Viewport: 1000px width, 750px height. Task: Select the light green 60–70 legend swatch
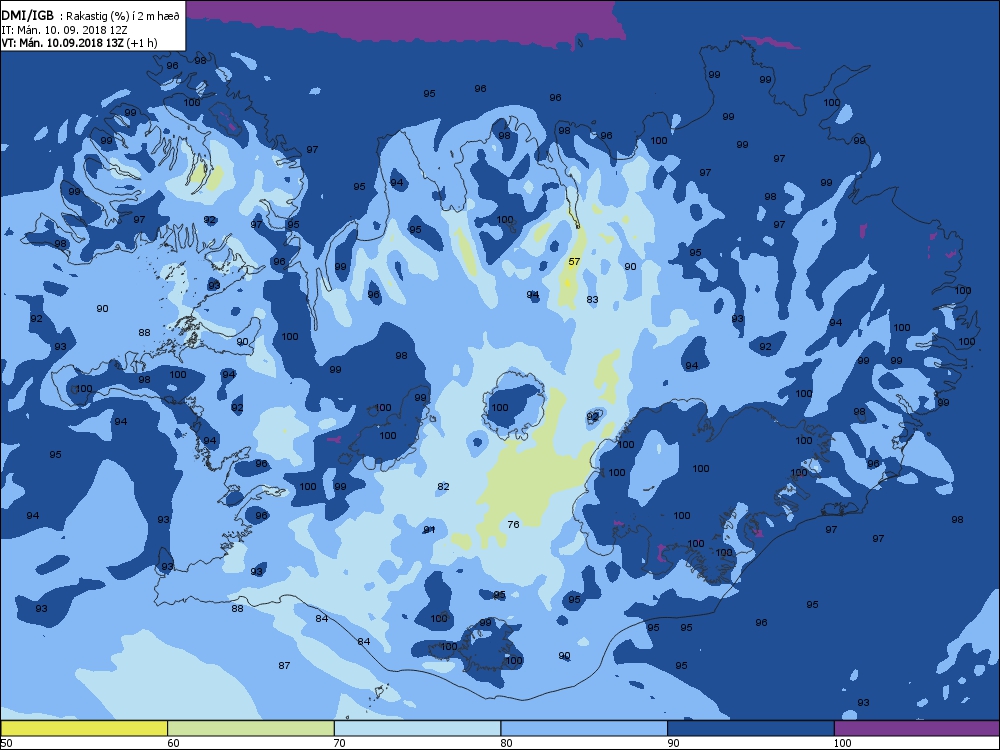tap(251, 728)
